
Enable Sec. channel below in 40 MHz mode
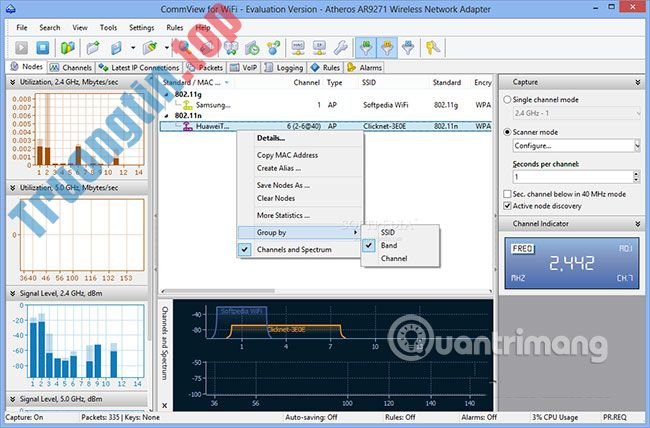point(508,193)
